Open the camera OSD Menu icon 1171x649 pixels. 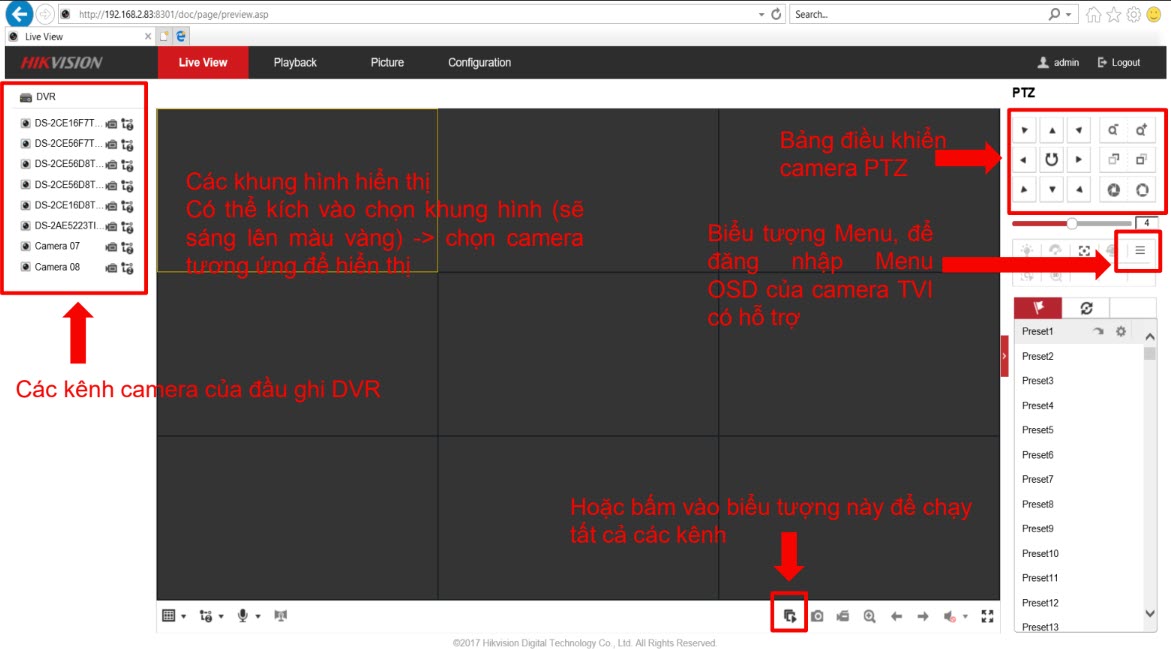[1139, 251]
